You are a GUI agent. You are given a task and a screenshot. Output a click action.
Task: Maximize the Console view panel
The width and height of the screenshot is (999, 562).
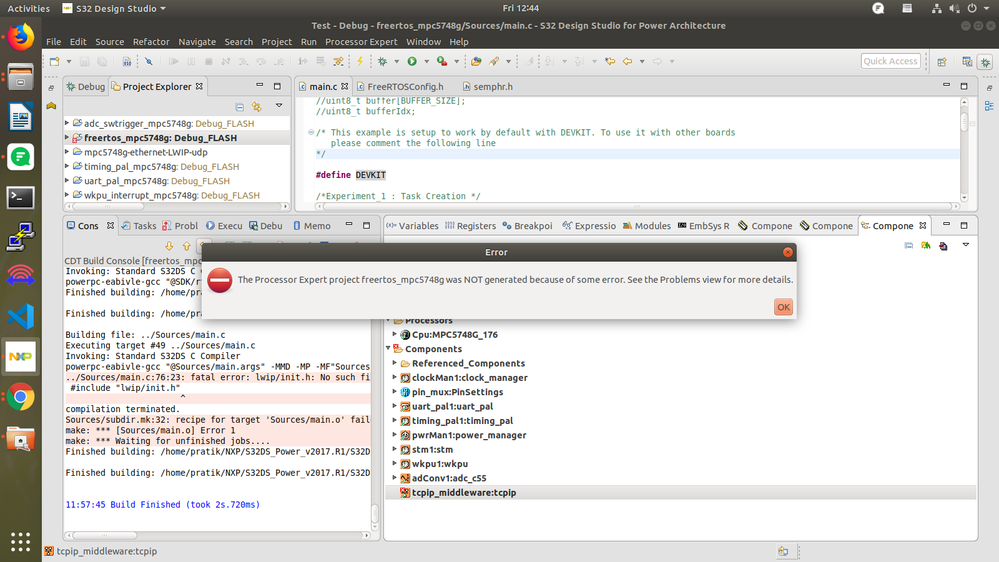click(366, 225)
